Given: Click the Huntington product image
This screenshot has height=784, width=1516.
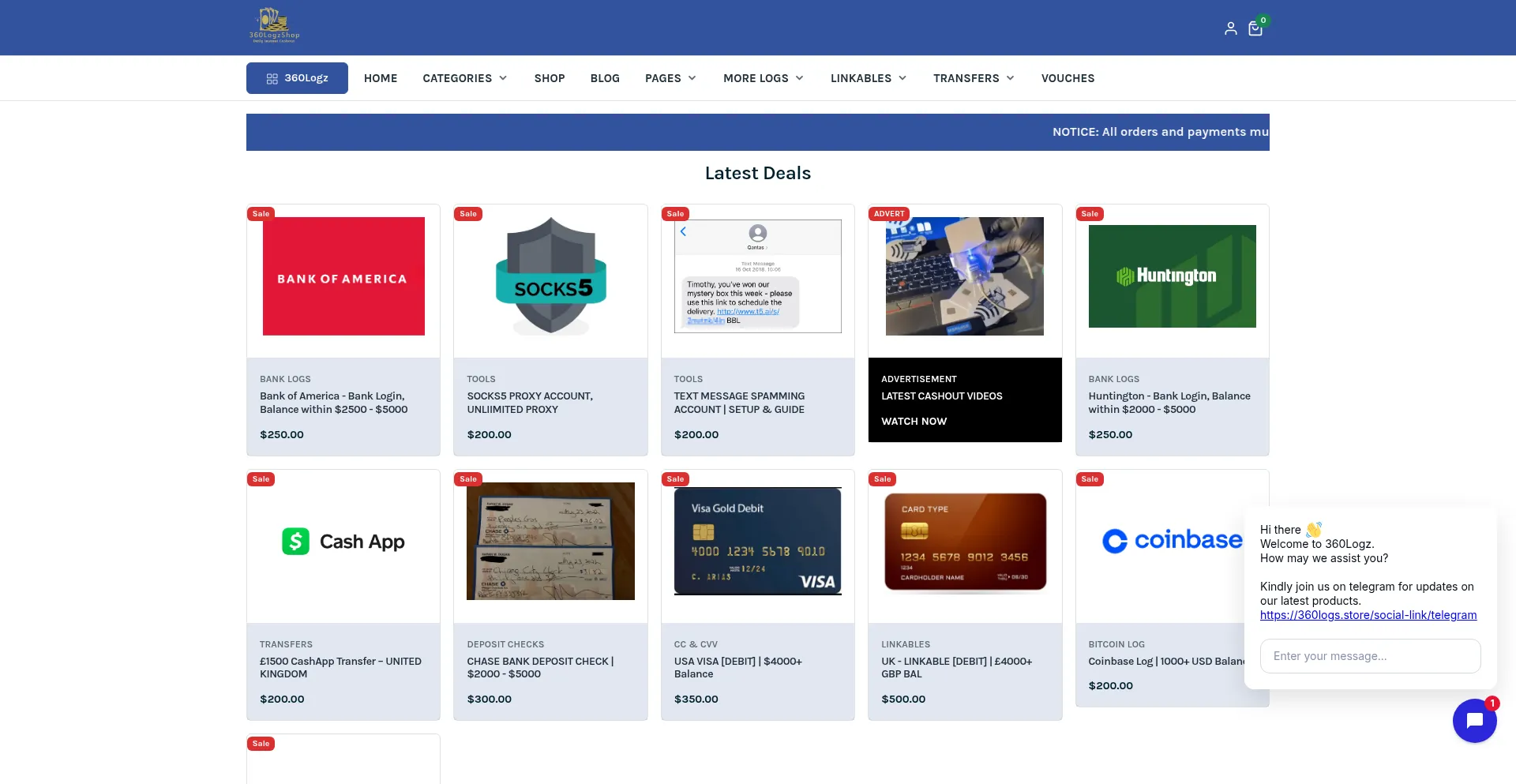Looking at the screenshot, I should point(1173,276).
